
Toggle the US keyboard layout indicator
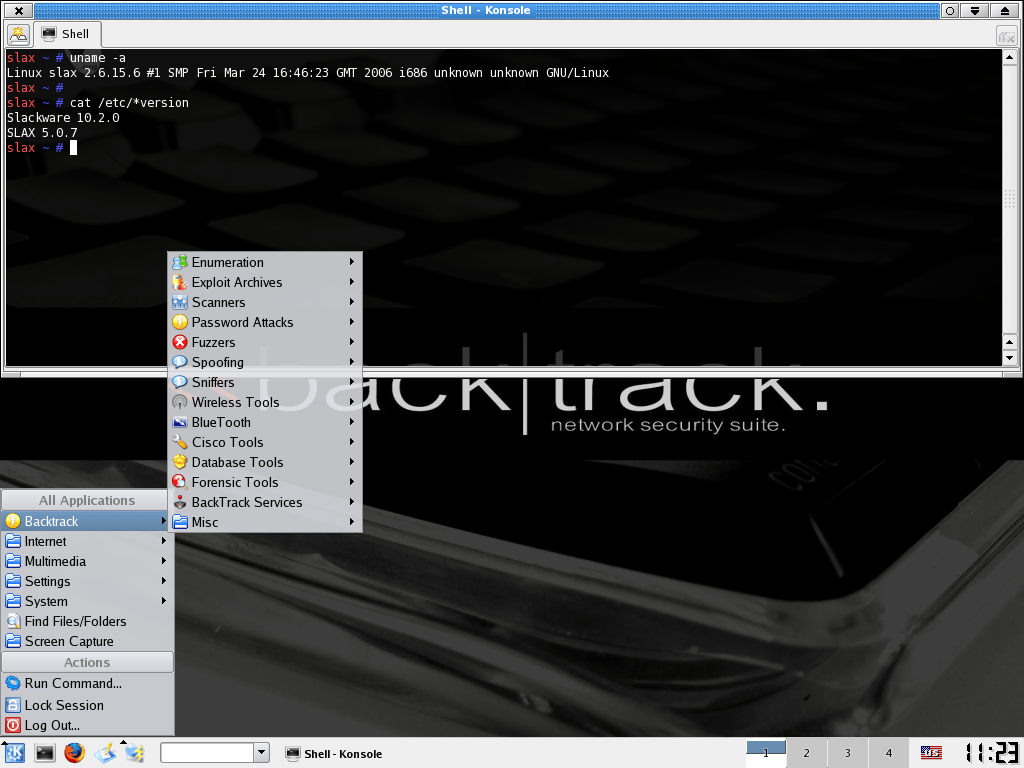coord(931,753)
